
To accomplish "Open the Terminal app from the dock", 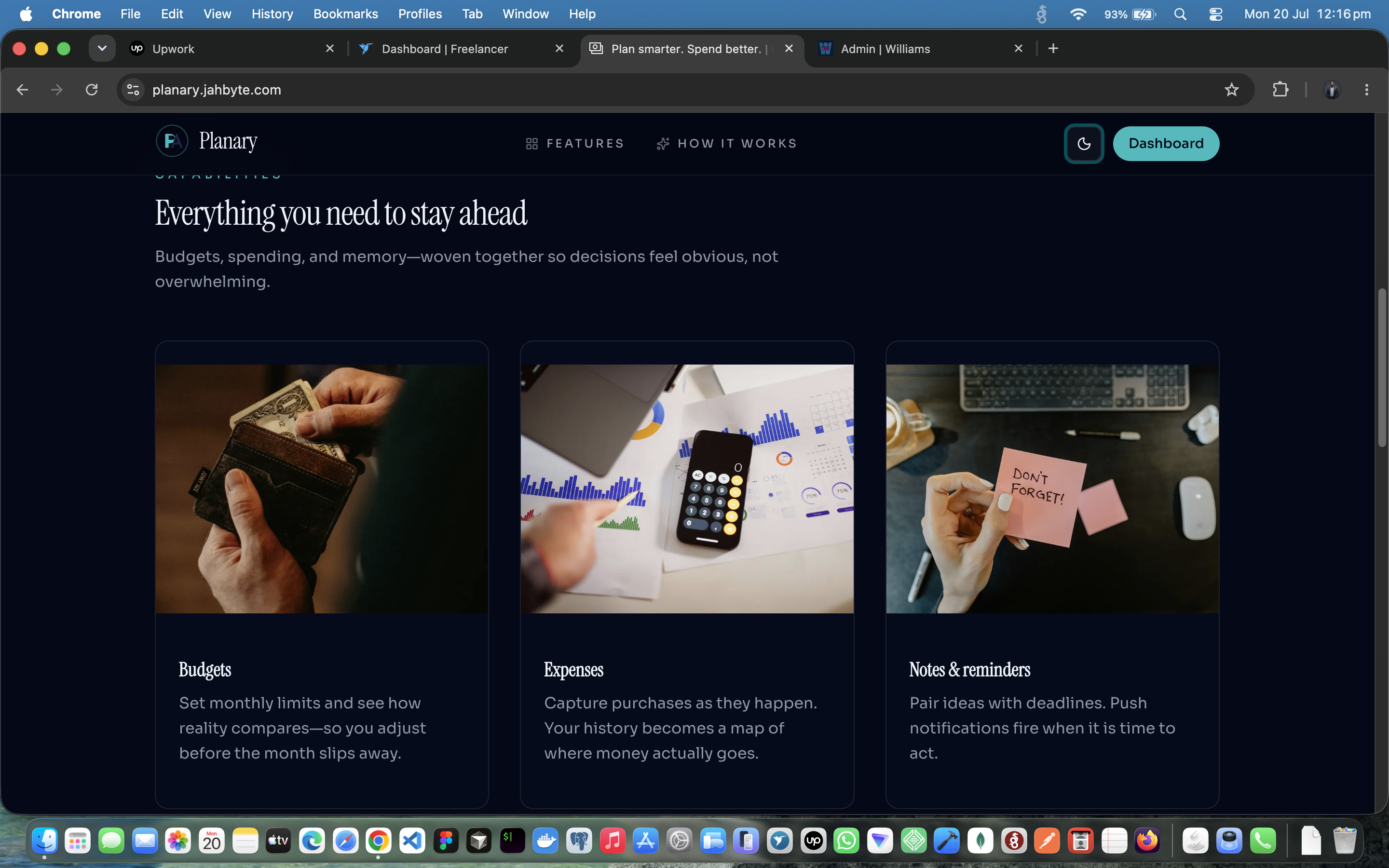I will (512, 841).
